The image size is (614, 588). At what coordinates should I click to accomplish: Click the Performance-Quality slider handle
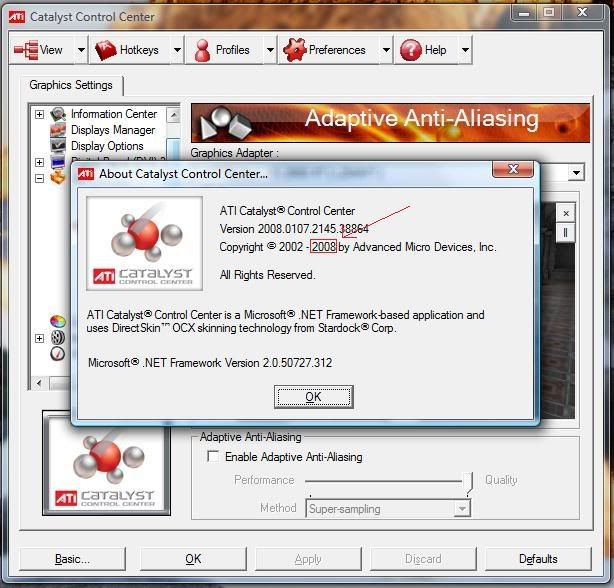pos(468,483)
